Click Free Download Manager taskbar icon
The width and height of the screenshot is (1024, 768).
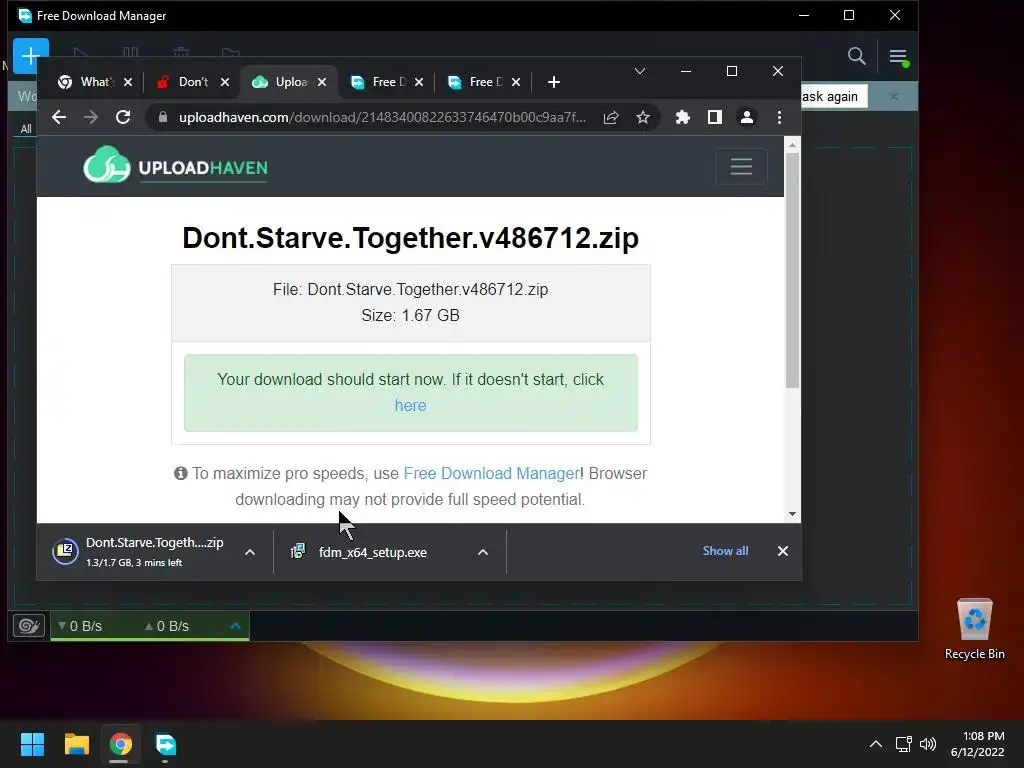[165, 744]
